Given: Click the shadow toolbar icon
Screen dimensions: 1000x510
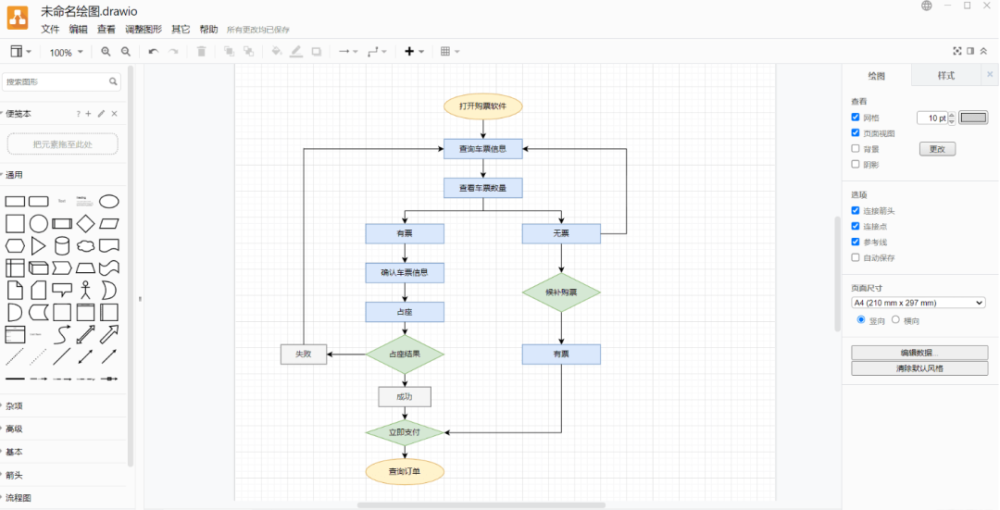Looking at the screenshot, I should click(x=316, y=52).
